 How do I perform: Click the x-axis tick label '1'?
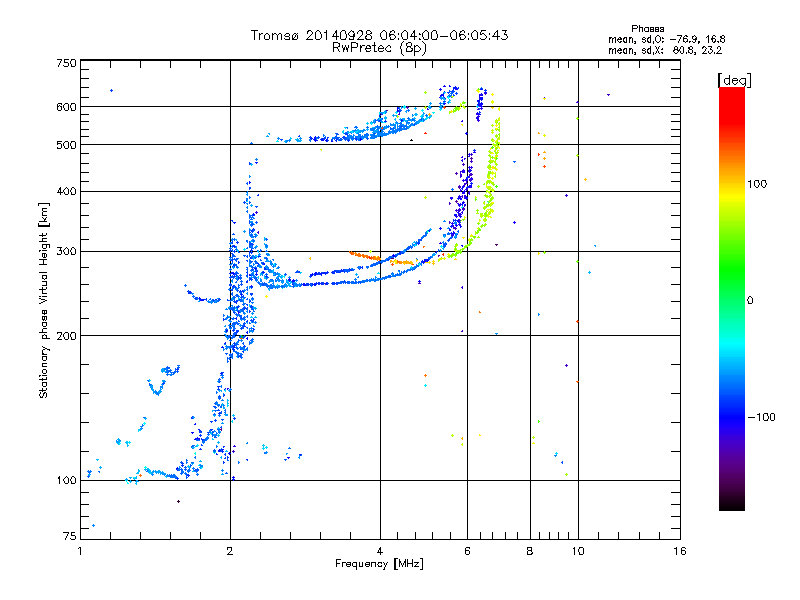(x=80, y=551)
